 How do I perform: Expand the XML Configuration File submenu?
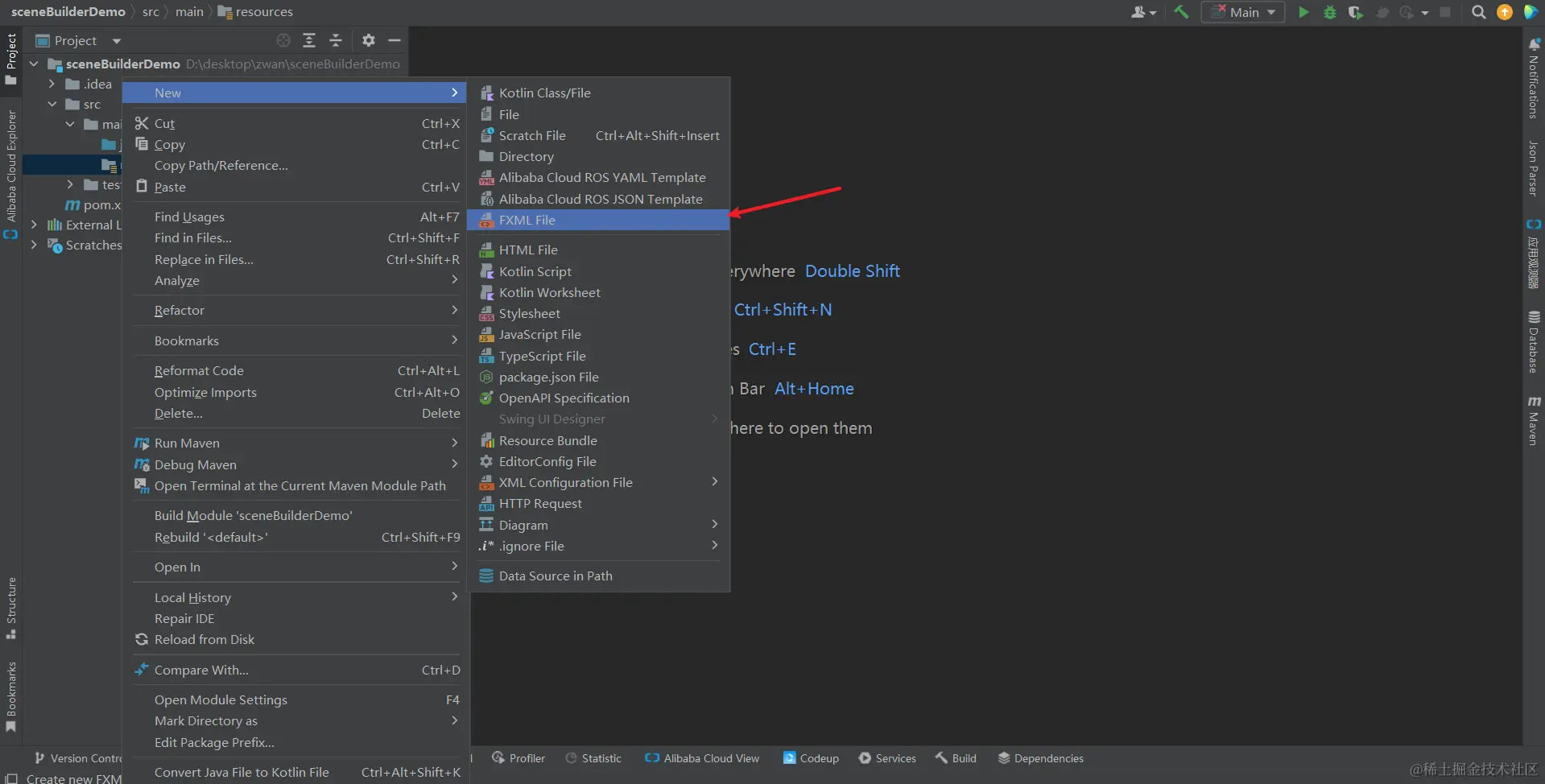click(598, 482)
